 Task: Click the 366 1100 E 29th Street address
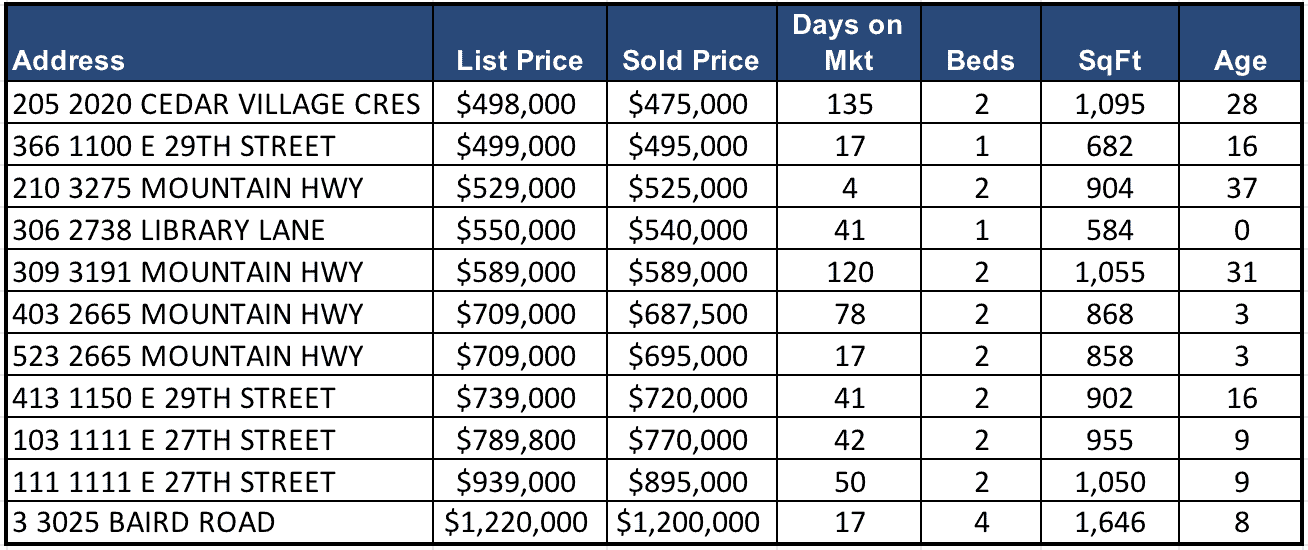pos(172,146)
